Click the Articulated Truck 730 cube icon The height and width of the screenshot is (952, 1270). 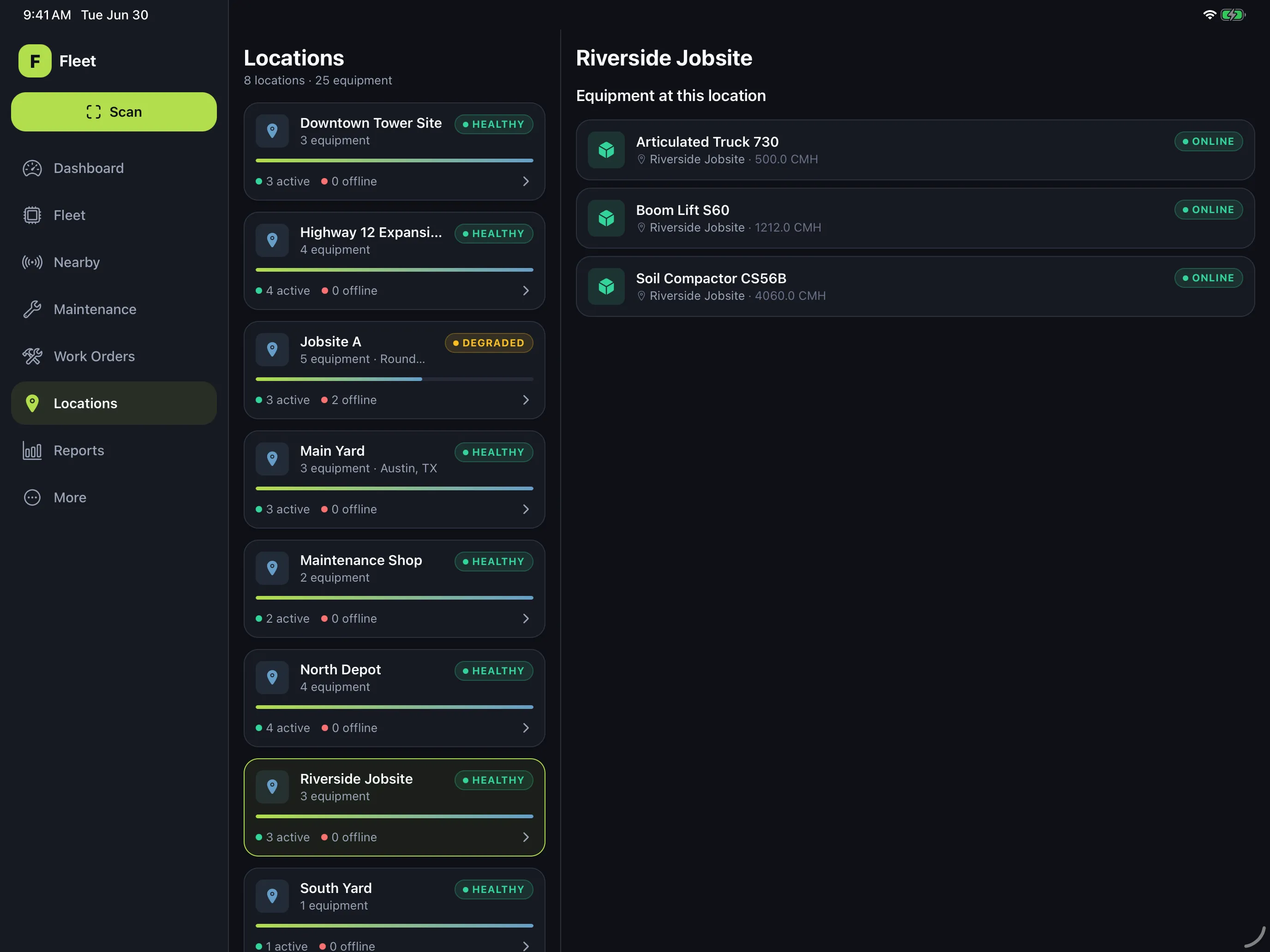tap(606, 150)
